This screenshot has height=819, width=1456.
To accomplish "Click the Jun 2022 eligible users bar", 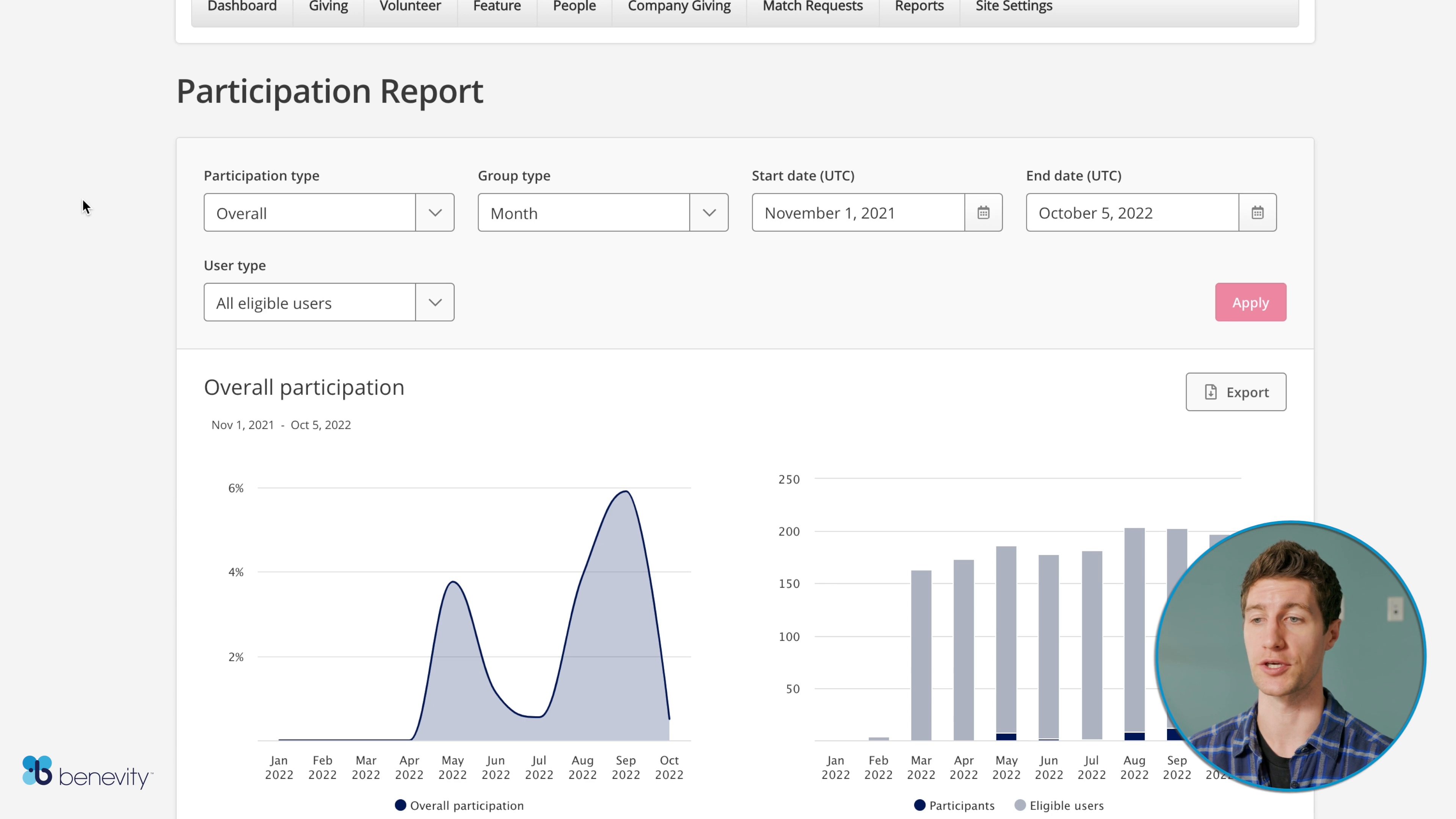I will point(1049,646).
